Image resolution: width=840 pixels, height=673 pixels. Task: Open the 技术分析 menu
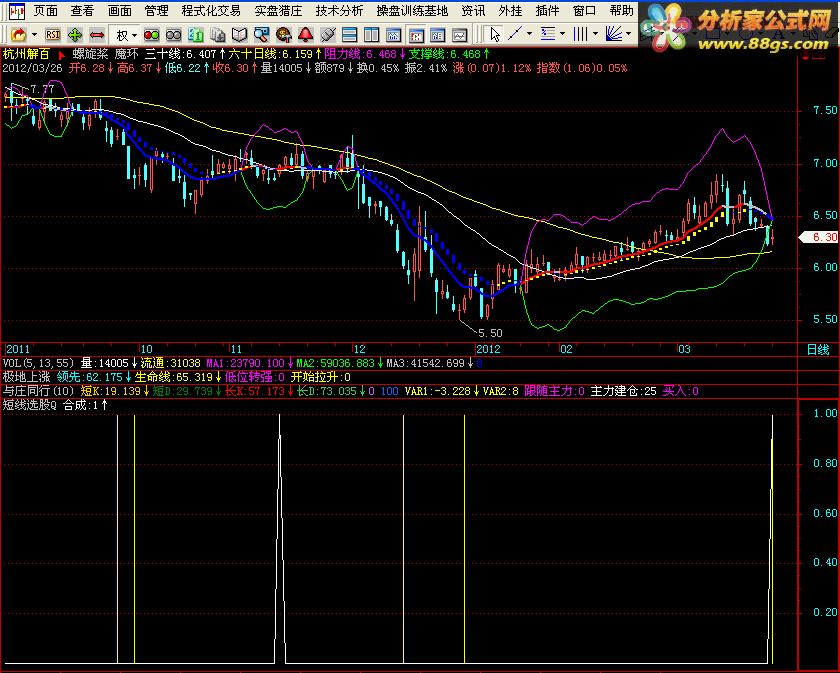point(339,11)
